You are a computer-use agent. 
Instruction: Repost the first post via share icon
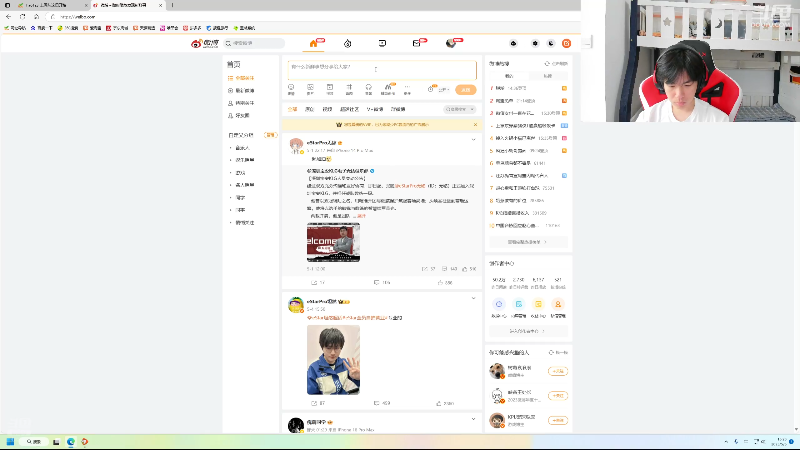(x=318, y=283)
